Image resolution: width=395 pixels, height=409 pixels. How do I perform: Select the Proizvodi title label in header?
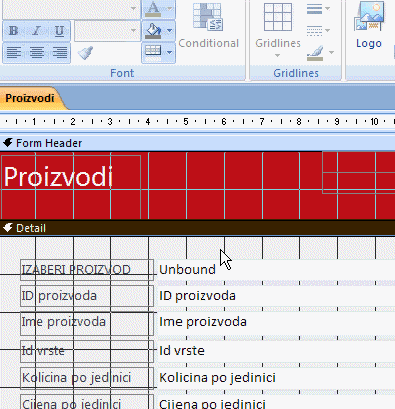coord(71,187)
